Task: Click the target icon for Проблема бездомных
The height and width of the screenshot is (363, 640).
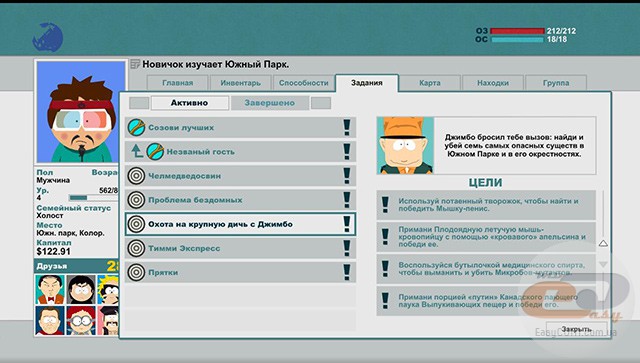Action: [136, 200]
